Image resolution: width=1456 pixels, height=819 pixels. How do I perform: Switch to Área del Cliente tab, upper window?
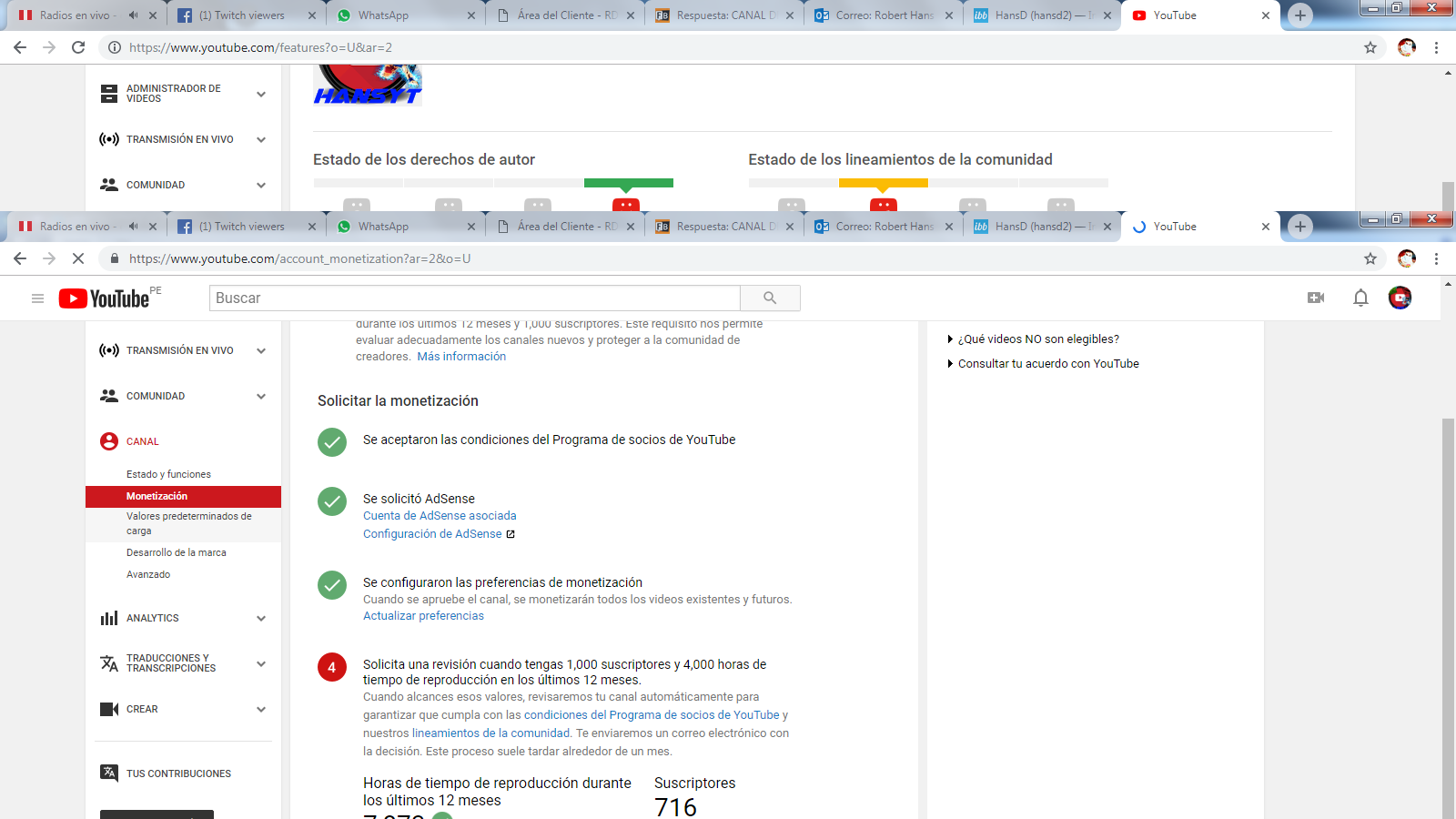564,15
